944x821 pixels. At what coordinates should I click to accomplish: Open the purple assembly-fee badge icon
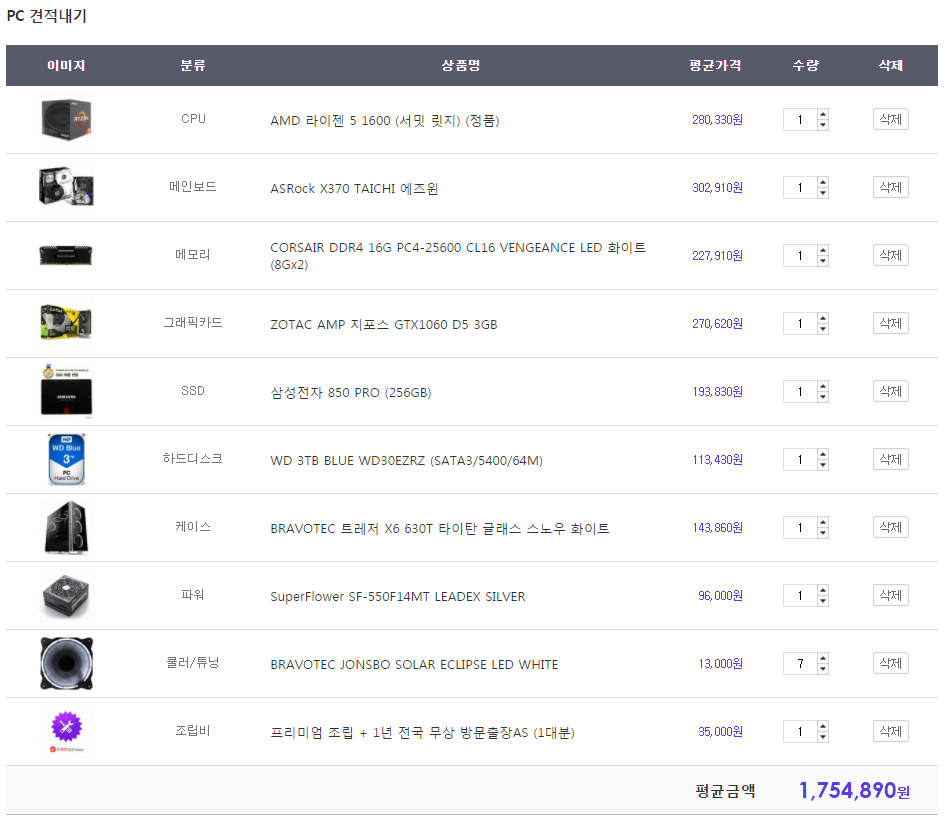pyautogui.click(x=66, y=731)
